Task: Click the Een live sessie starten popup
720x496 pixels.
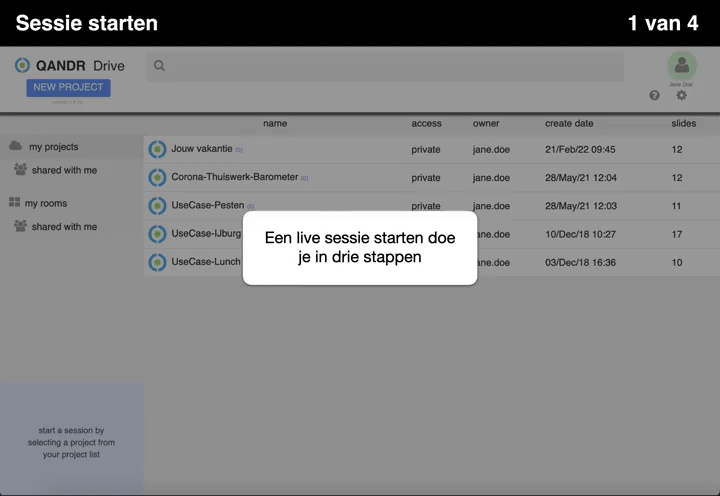Action: click(360, 248)
